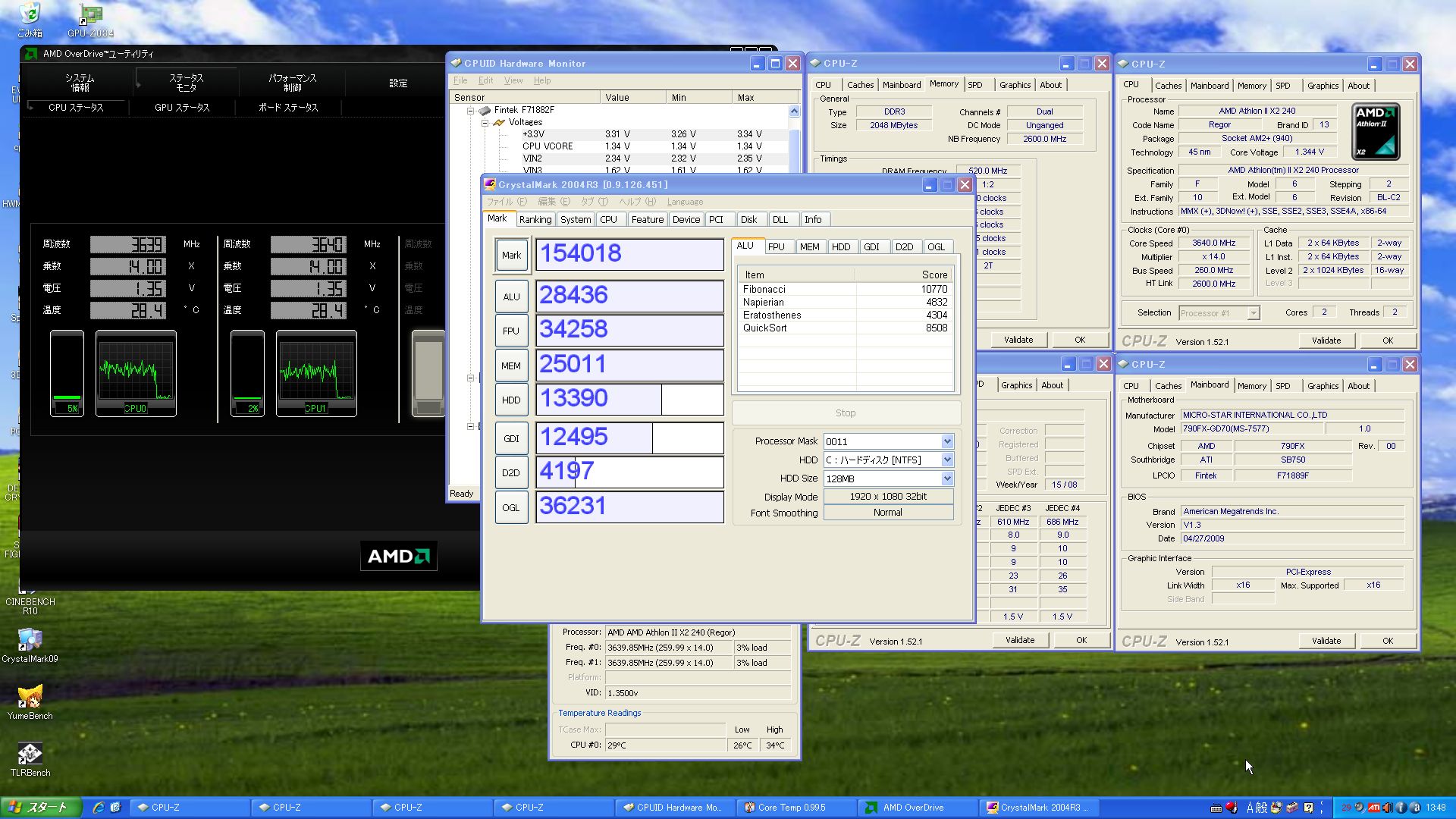Screen dimensions: 1456x819
Task: Open Processor Mask dropdown
Action: tap(947, 441)
